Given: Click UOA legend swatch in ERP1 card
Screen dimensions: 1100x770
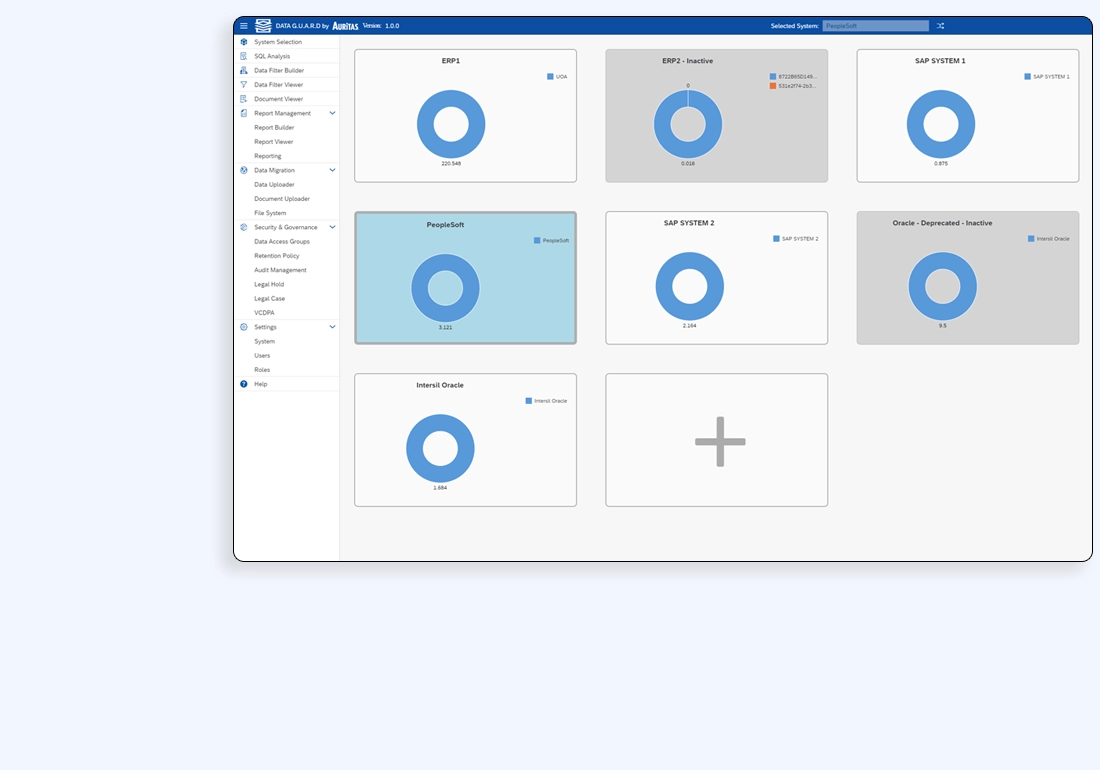Looking at the screenshot, I should (550, 76).
